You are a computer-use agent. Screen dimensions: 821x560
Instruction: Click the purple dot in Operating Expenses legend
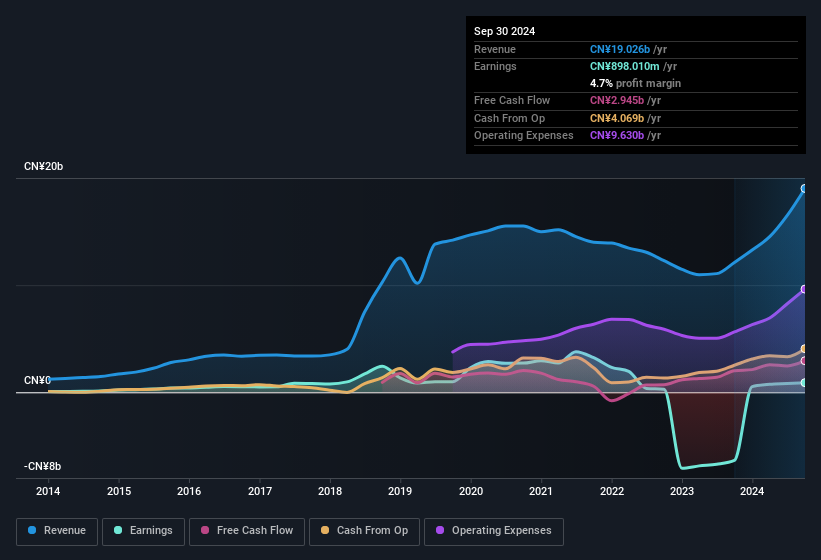440,531
